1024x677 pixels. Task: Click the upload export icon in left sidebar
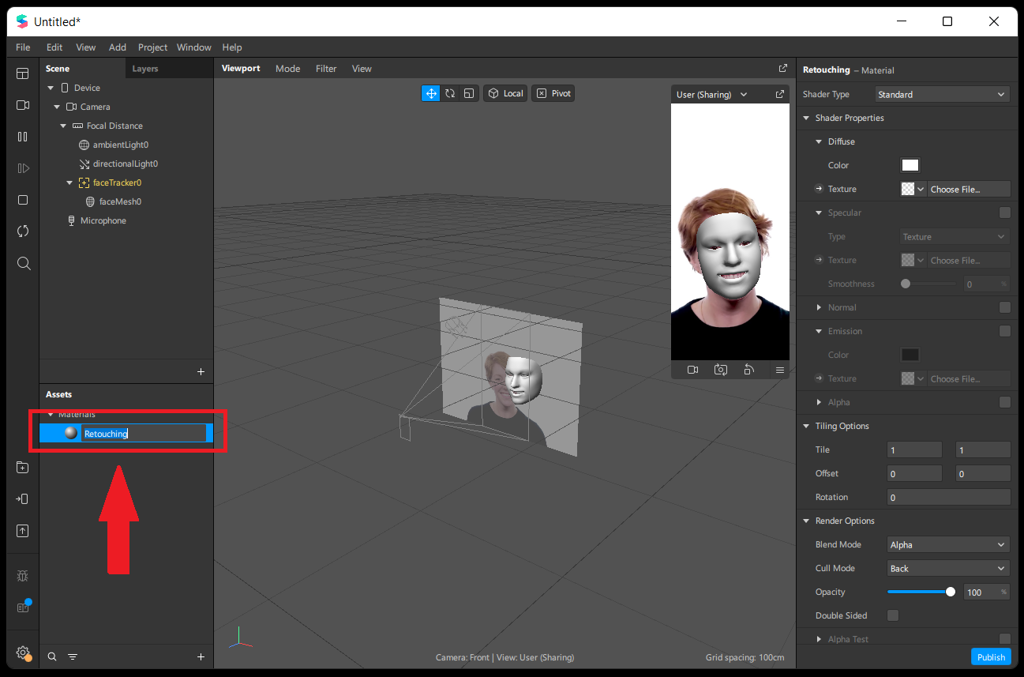click(23, 531)
